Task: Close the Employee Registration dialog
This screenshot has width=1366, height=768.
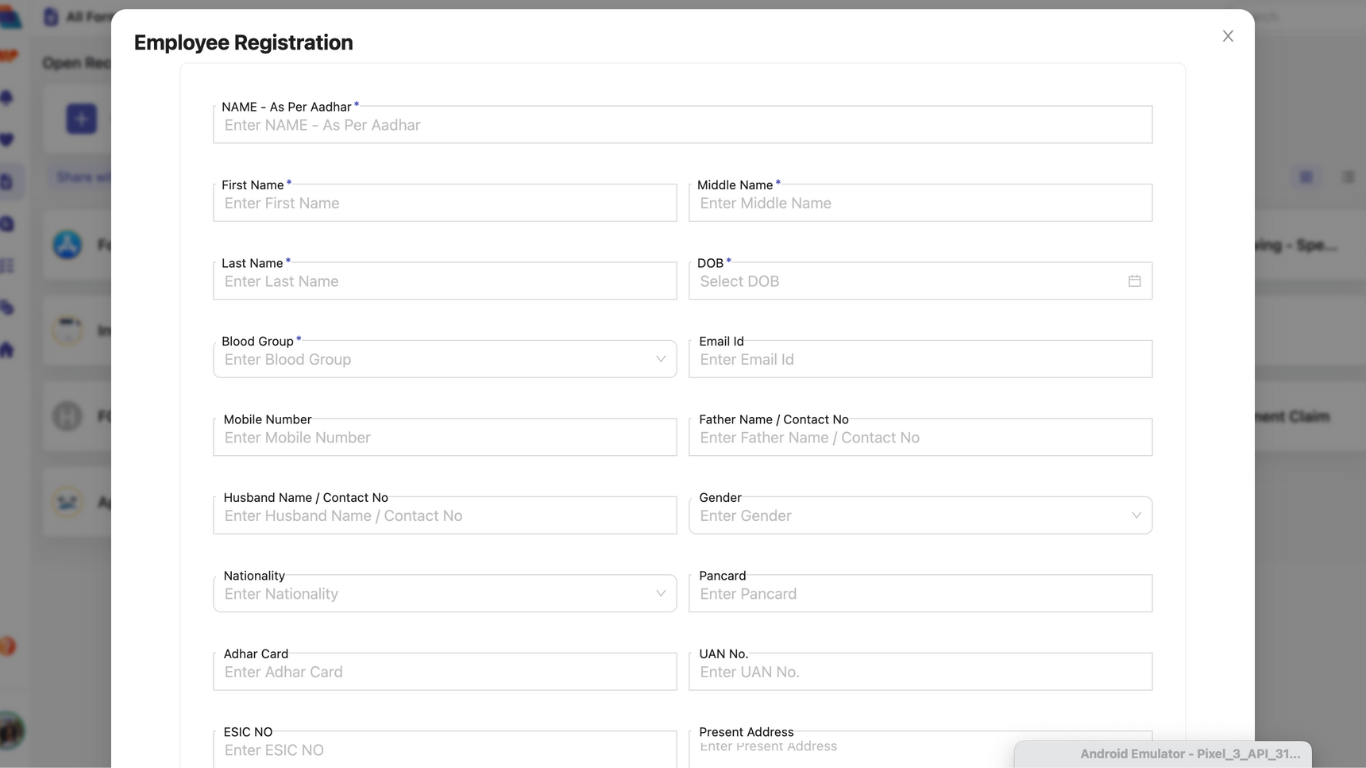Action: point(1228,36)
